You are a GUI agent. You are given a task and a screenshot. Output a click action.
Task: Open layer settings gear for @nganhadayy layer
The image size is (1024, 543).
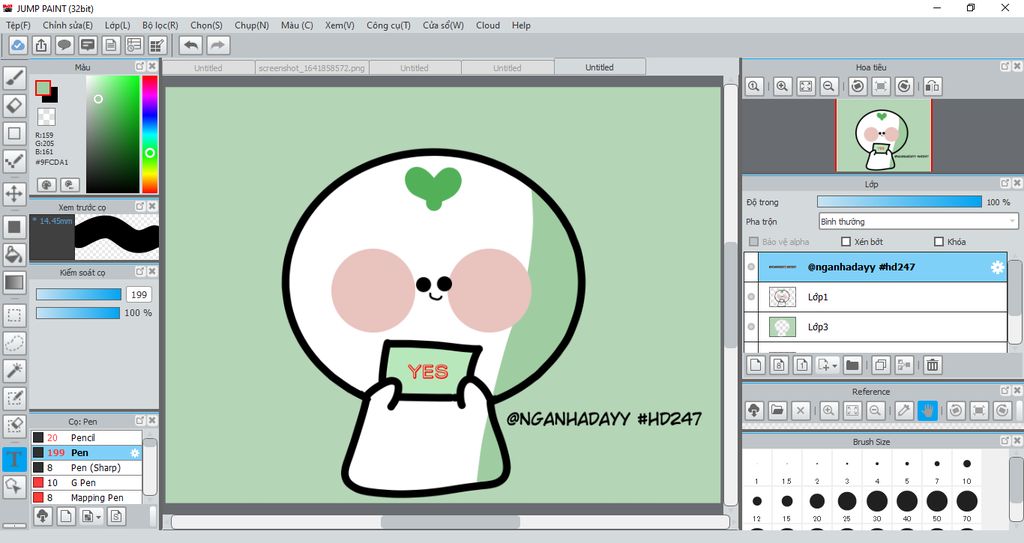click(x=997, y=267)
